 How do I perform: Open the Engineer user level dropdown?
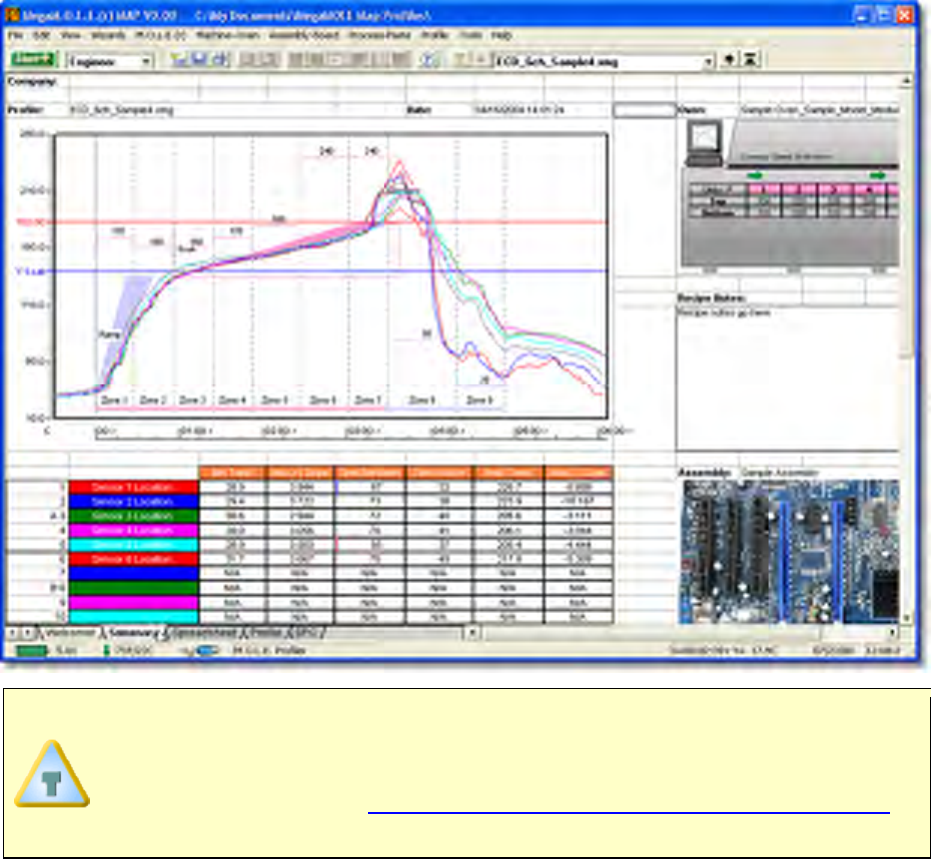tap(146, 61)
